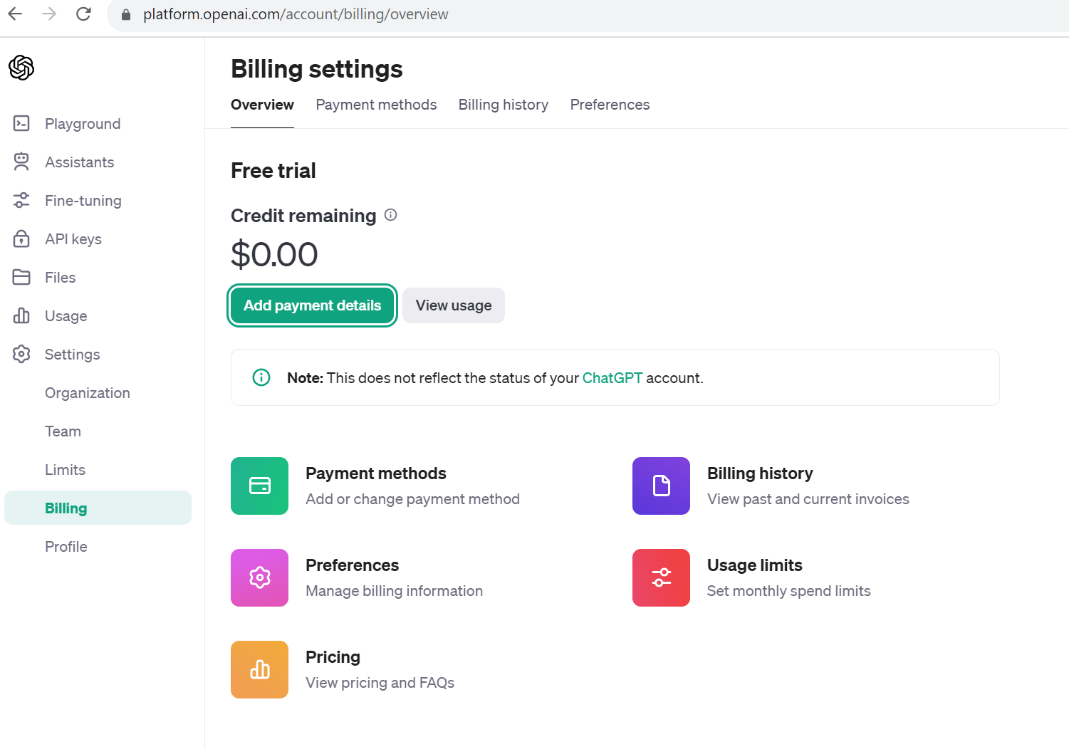Open the Billing history tab

point(503,105)
